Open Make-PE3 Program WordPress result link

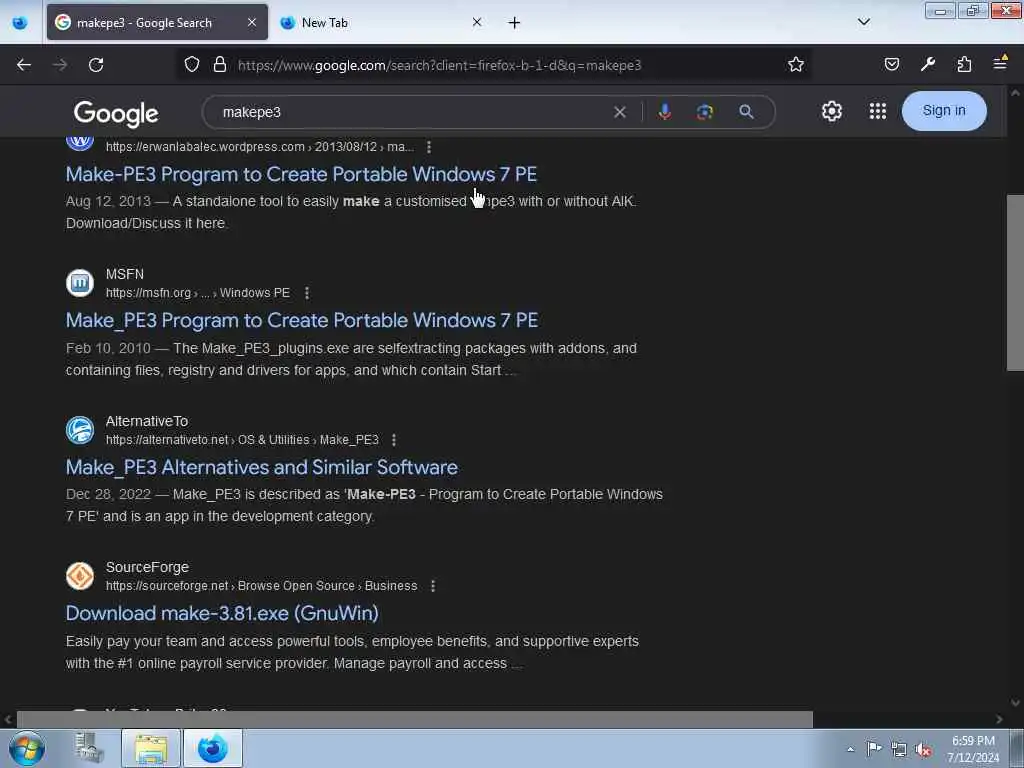click(x=301, y=174)
